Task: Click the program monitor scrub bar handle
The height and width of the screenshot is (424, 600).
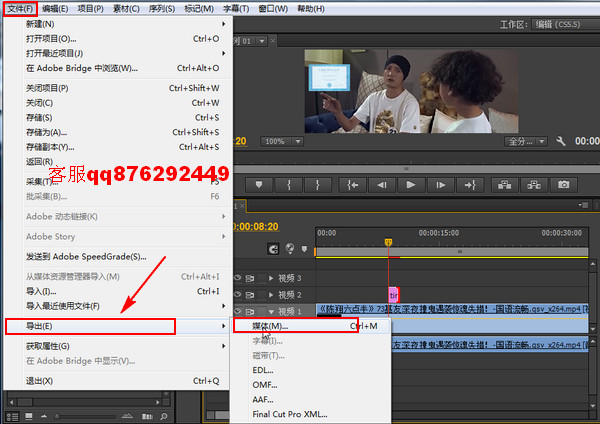Action: coord(406,168)
